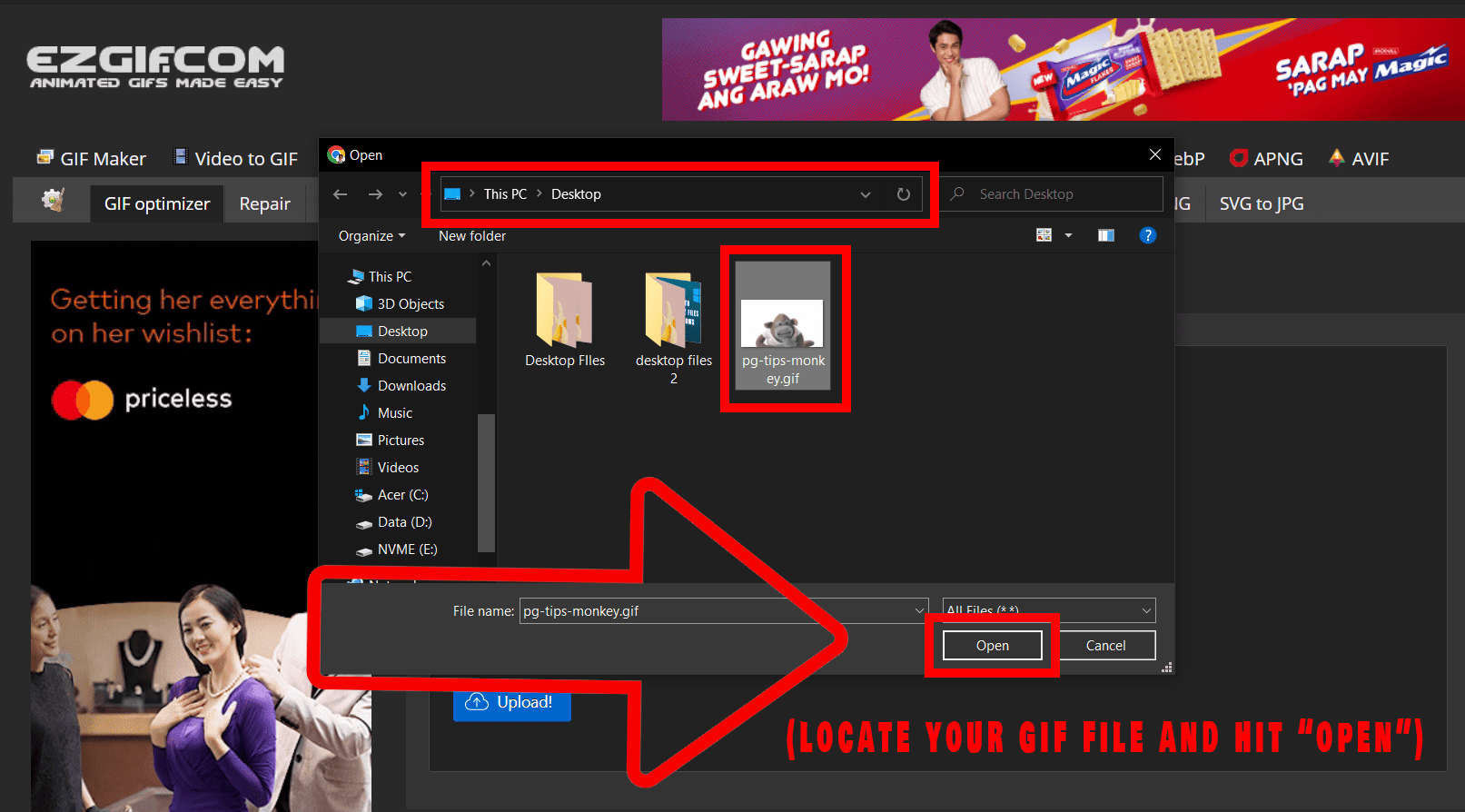This screenshot has width=1465, height=812.
Task: Expand the address bar previous locations dropdown
Action: [866, 194]
